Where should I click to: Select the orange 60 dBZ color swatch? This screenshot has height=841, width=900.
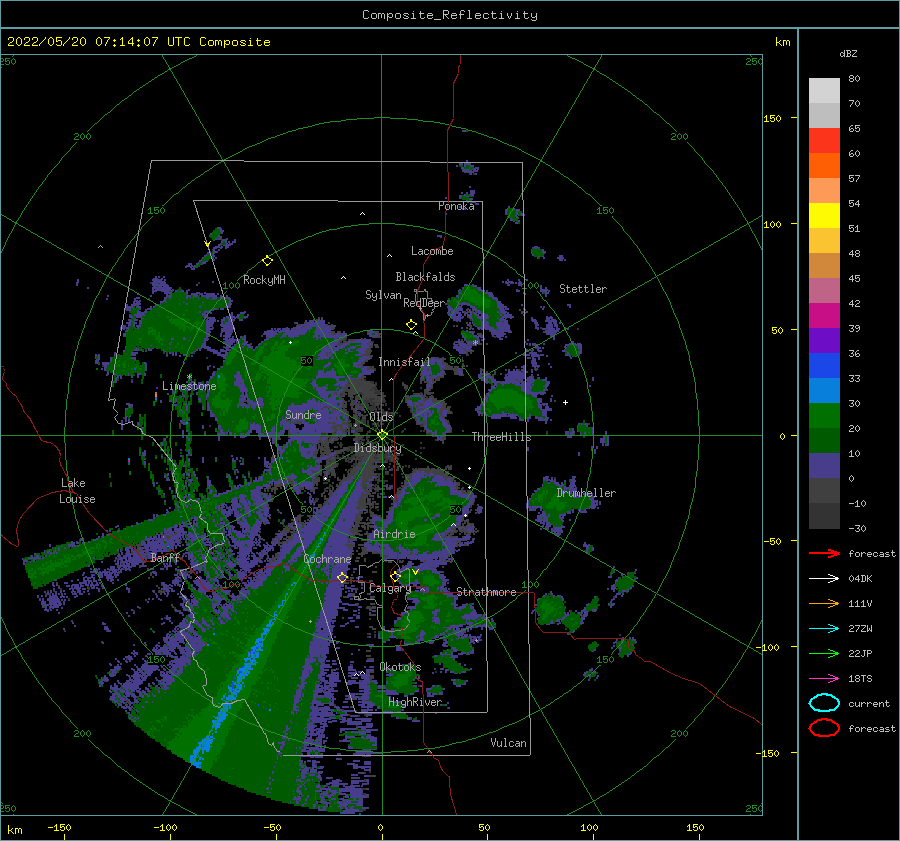[824, 165]
